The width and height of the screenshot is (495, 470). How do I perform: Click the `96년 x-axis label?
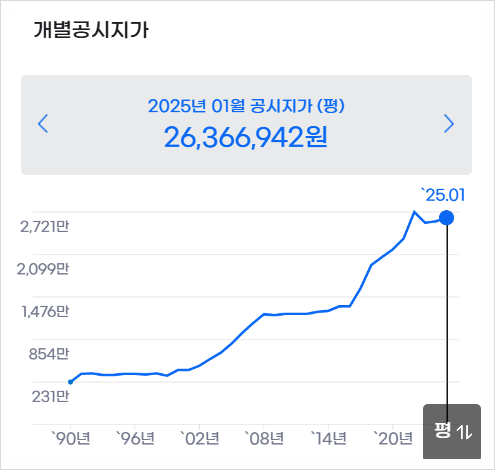coord(135,438)
